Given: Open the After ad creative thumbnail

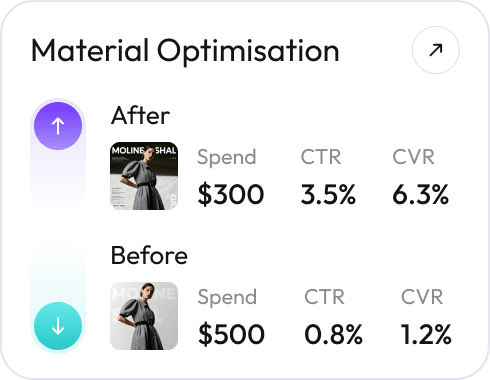Looking at the screenshot, I should 144,176.
